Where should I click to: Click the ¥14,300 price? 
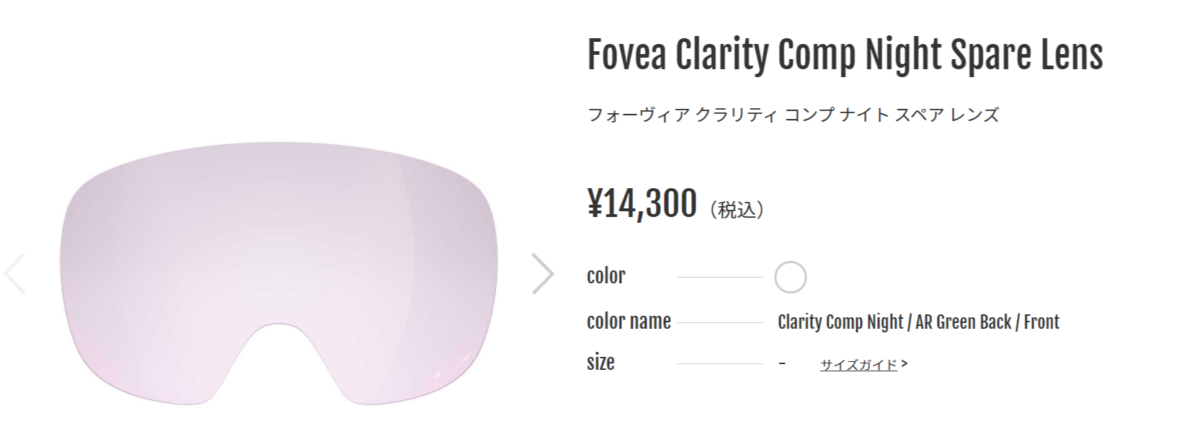[641, 203]
